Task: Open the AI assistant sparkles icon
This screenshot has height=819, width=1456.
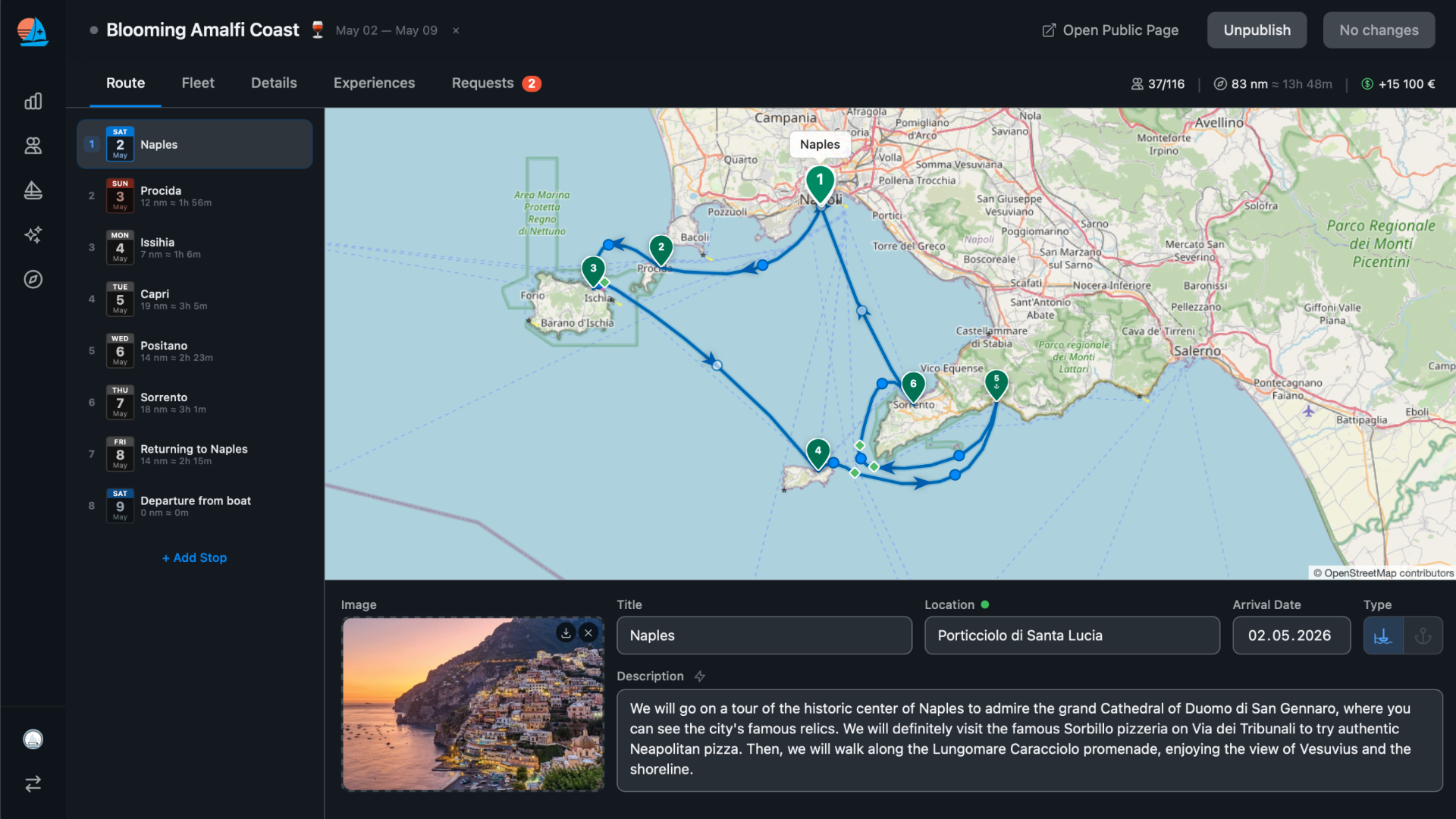Action: point(33,235)
